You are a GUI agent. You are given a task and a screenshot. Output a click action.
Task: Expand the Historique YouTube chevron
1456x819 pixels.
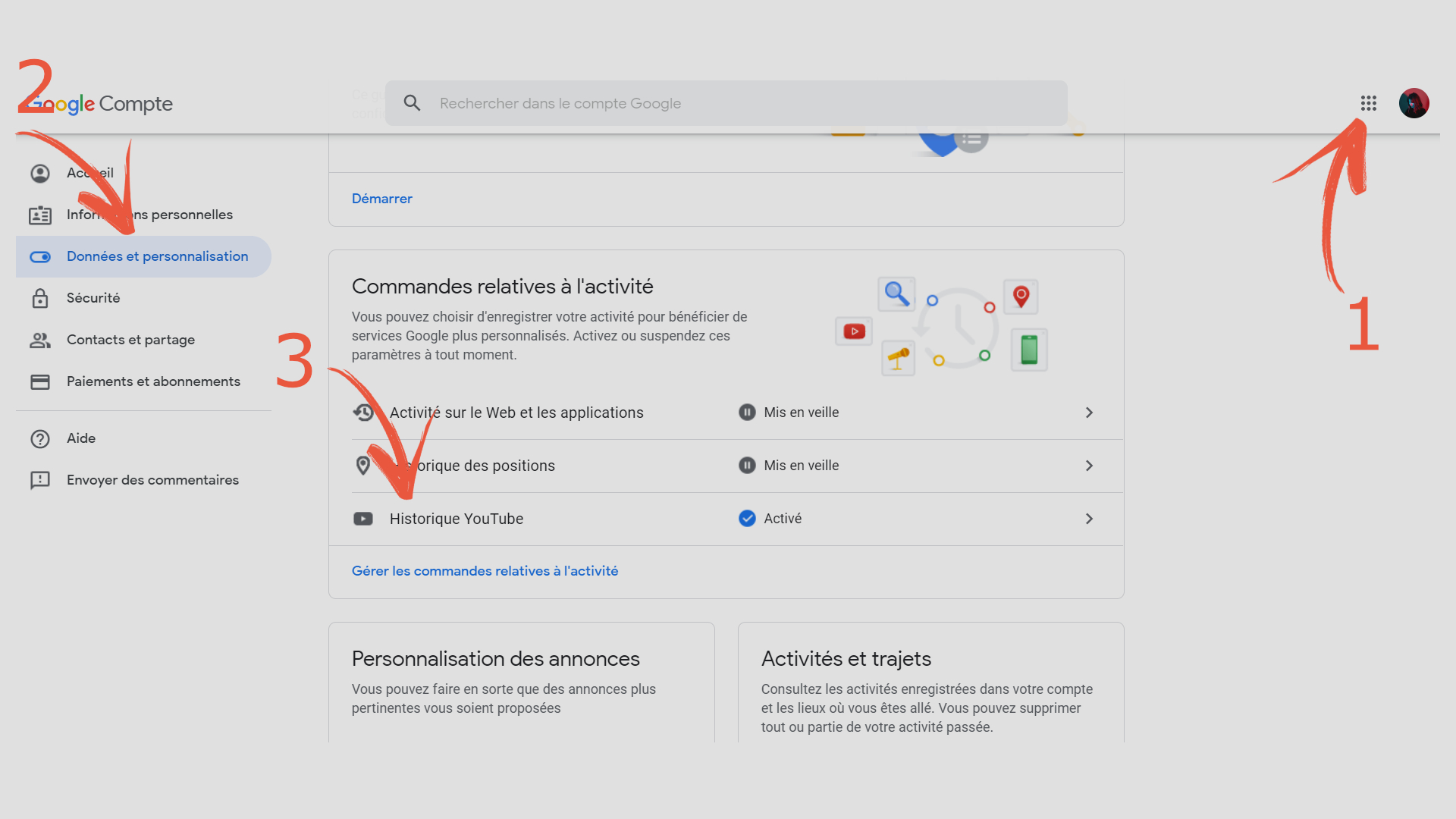click(x=1089, y=519)
